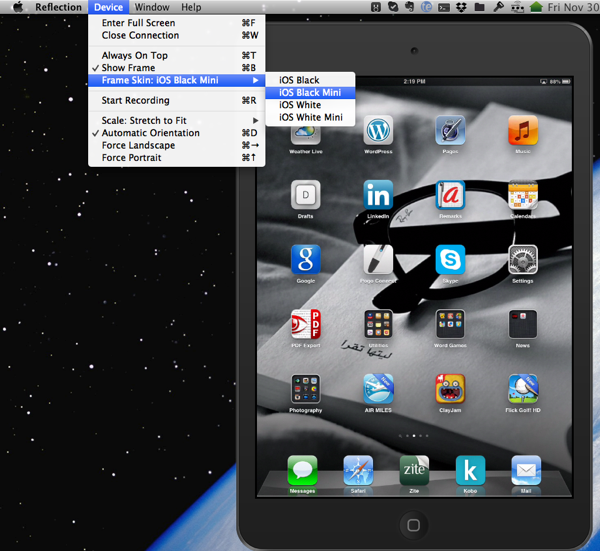
Task: Toggle Show Frame option
Action: [128, 68]
